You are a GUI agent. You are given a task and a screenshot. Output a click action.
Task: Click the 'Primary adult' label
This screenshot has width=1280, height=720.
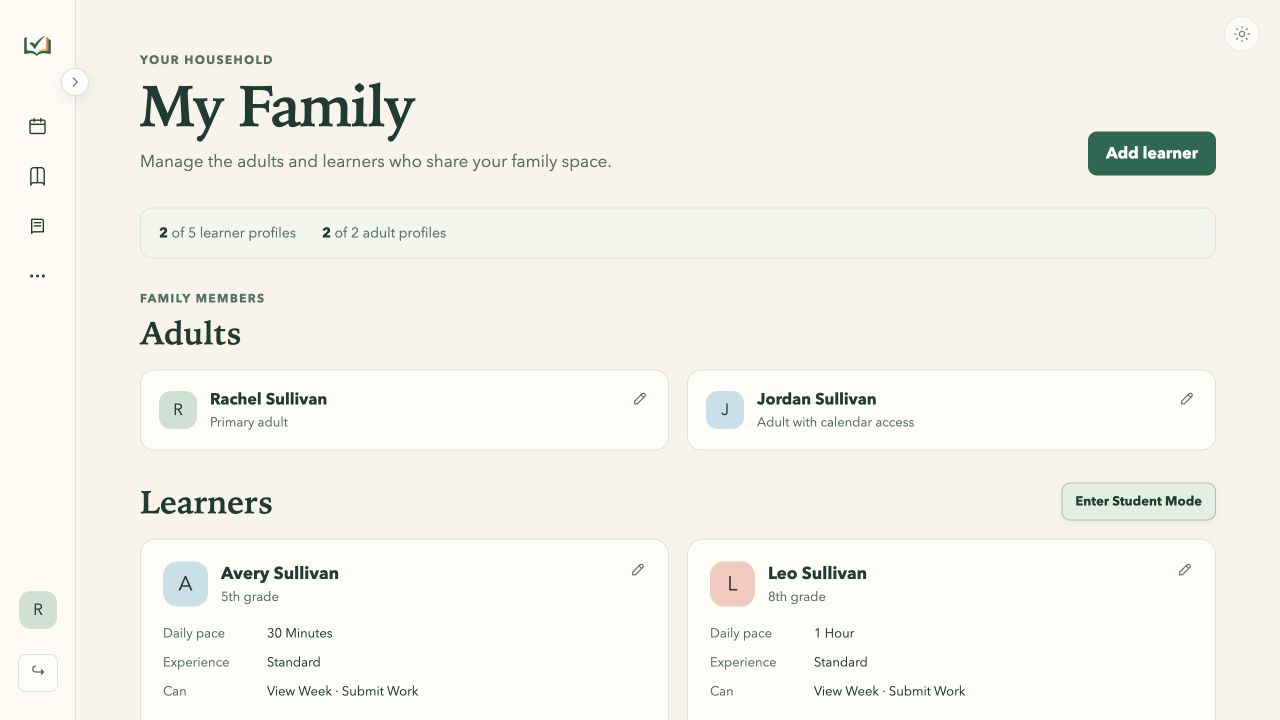pyautogui.click(x=249, y=422)
